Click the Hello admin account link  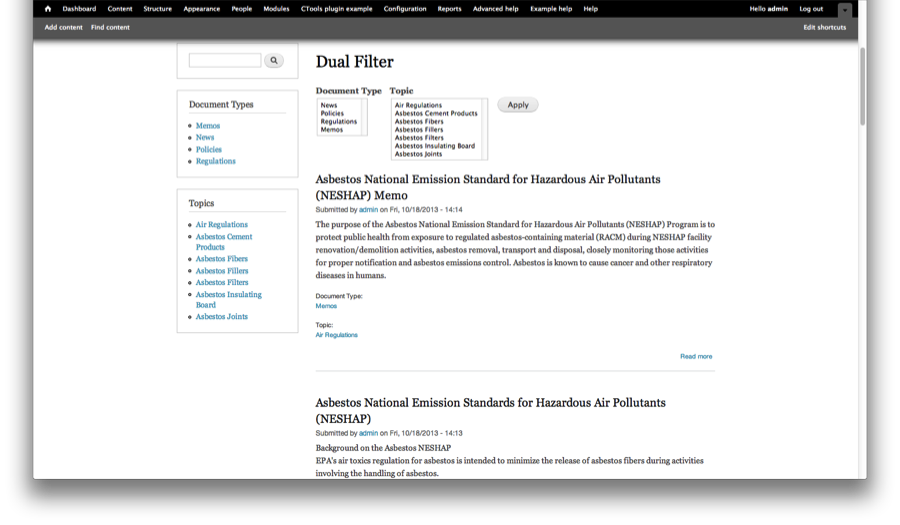coord(769,9)
